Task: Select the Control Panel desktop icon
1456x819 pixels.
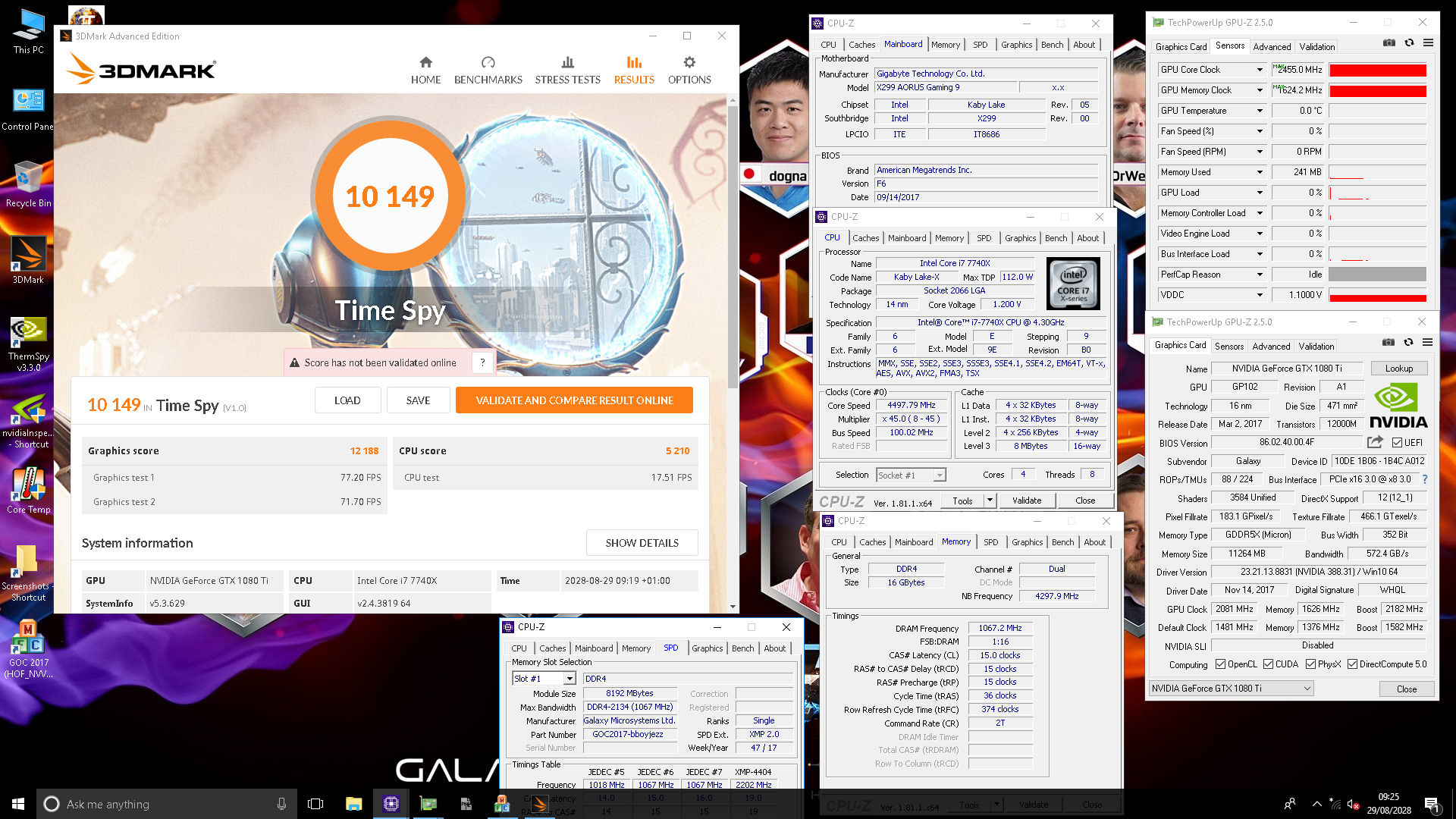Action: click(x=28, y=110)
